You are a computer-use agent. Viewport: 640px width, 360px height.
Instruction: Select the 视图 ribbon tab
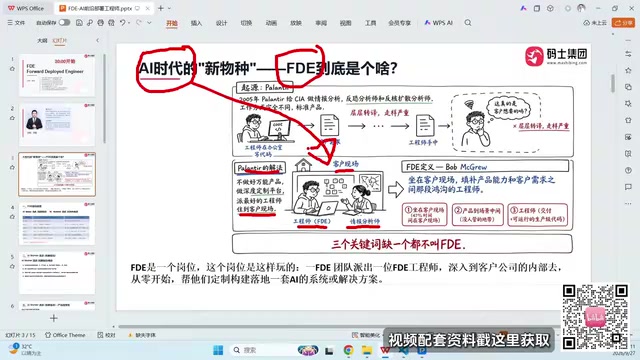(346, 23)
